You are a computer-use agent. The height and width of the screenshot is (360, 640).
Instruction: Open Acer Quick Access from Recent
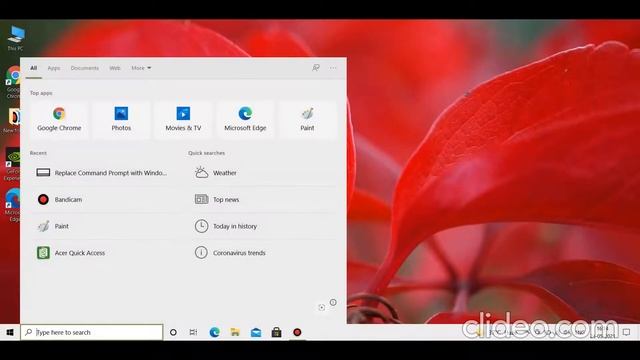(x=102, y=253)
